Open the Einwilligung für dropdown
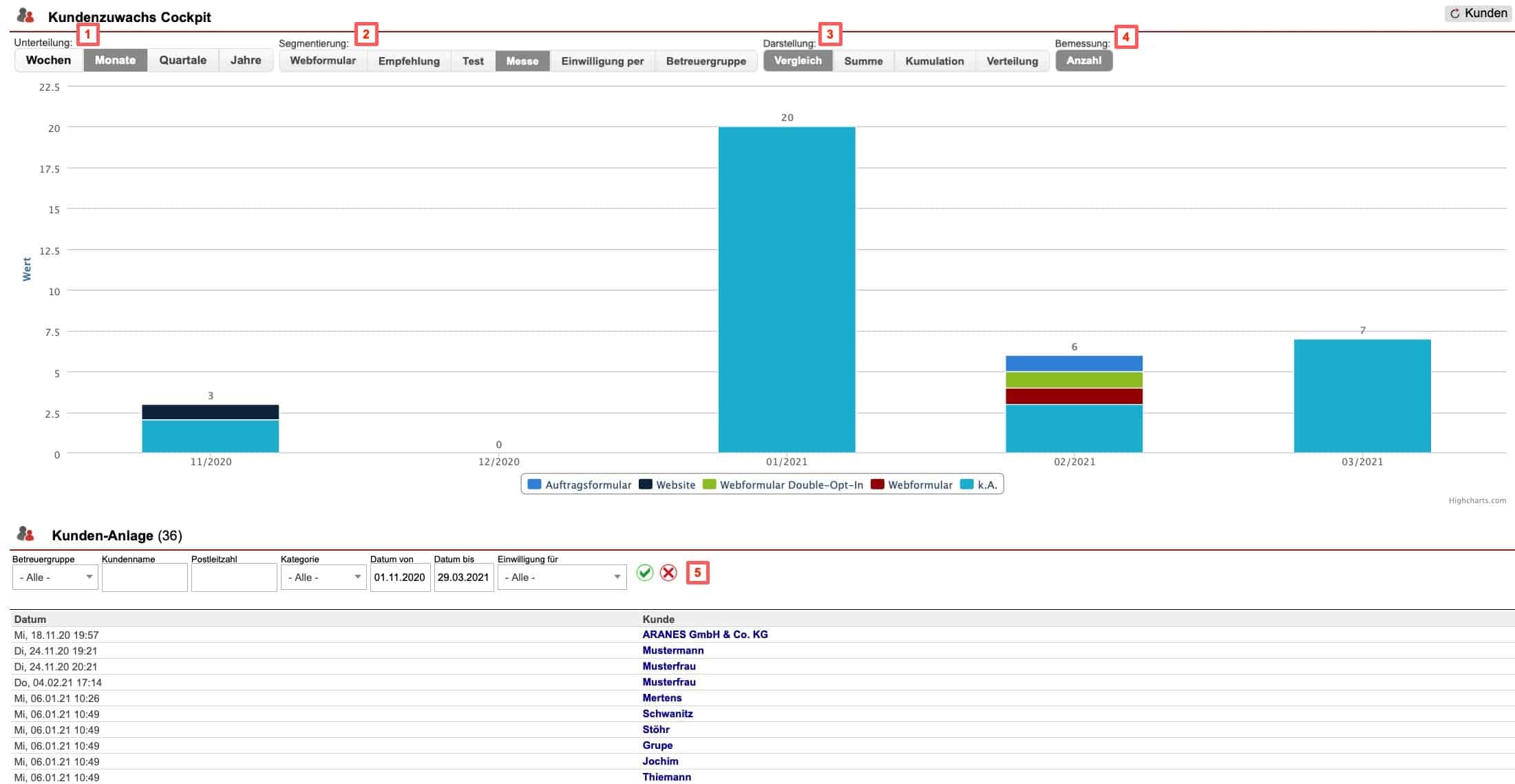Image resolution: width=1515 pixels, height=784 pixels. (x=562, y=577)
